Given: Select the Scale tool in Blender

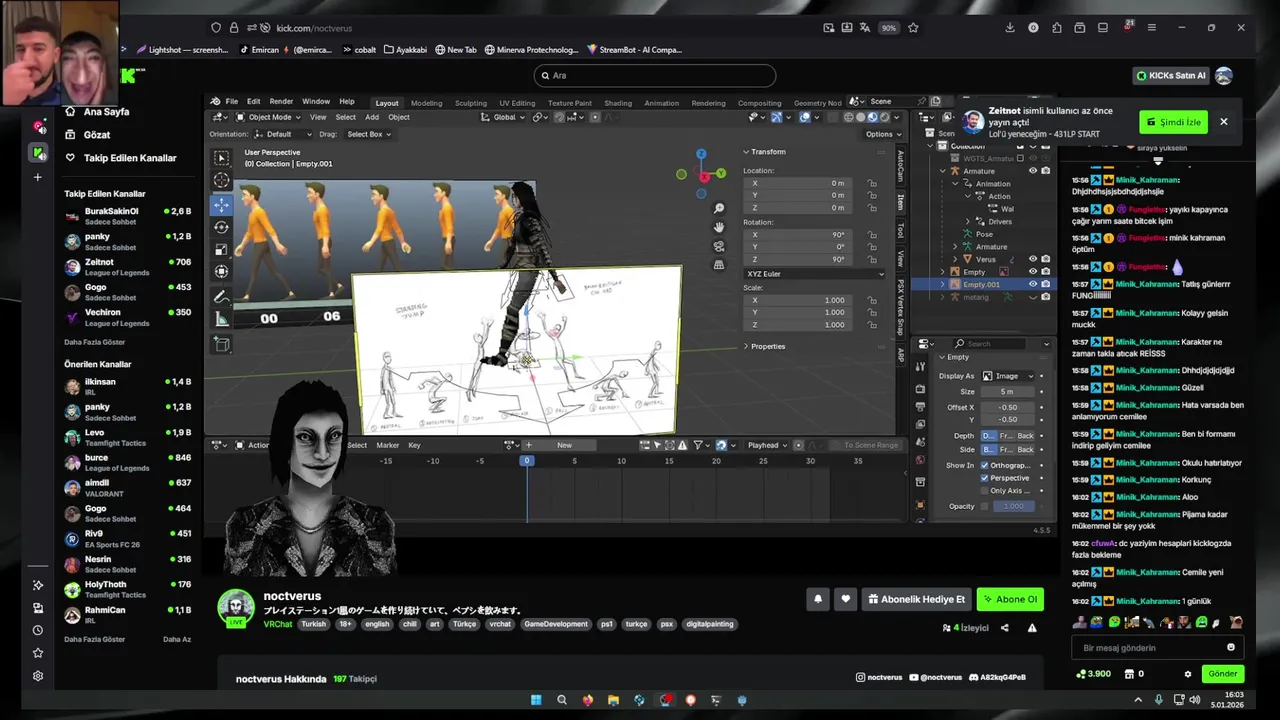Looking at the screenshot, I should [221, 249].
